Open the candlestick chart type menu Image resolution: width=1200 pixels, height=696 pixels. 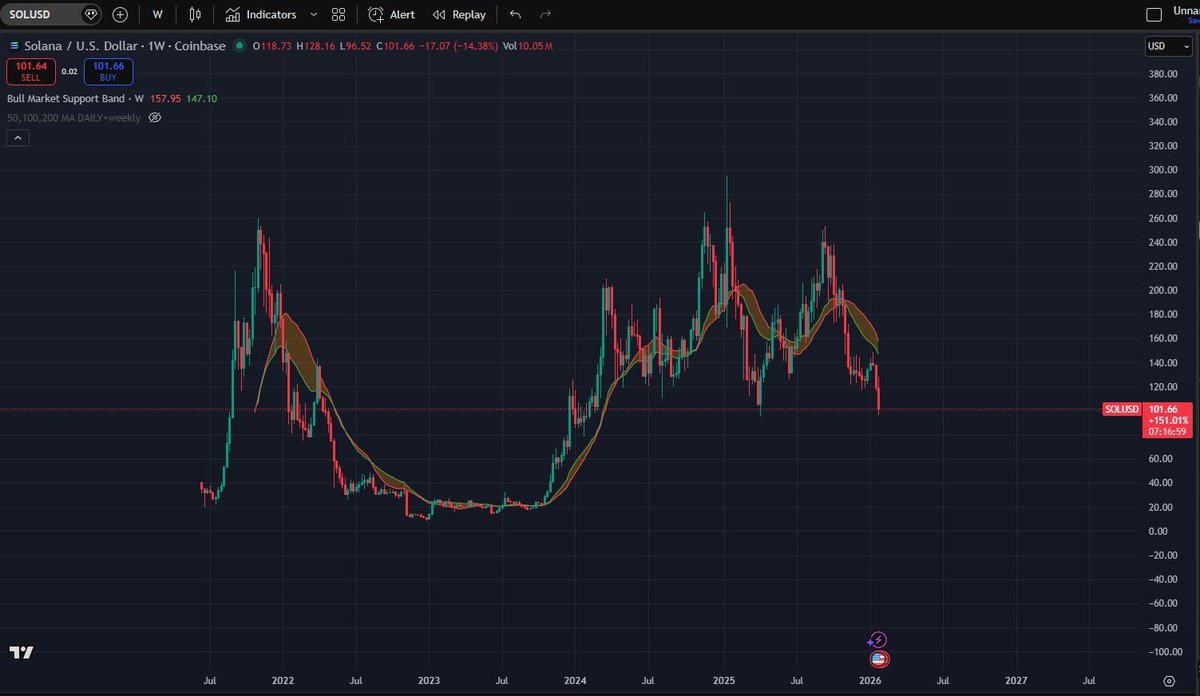195,15
